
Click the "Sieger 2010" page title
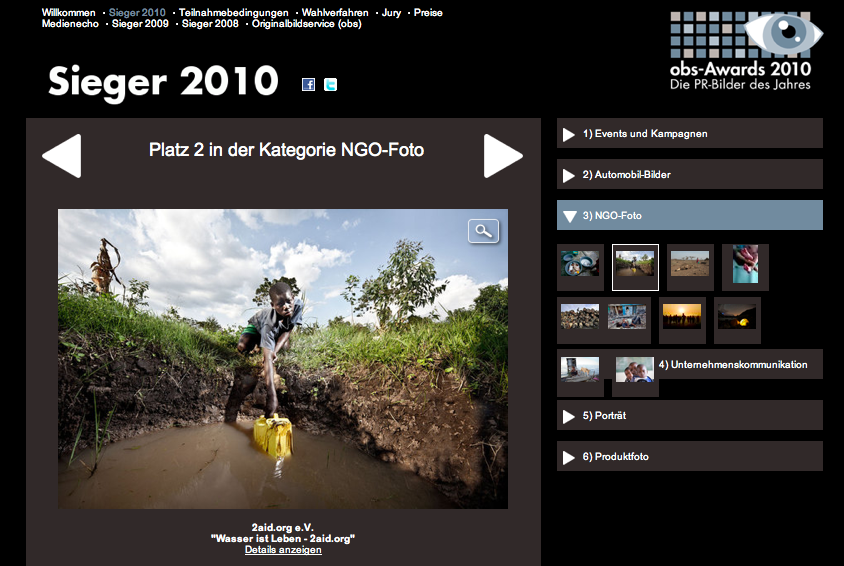pos(163,82)
